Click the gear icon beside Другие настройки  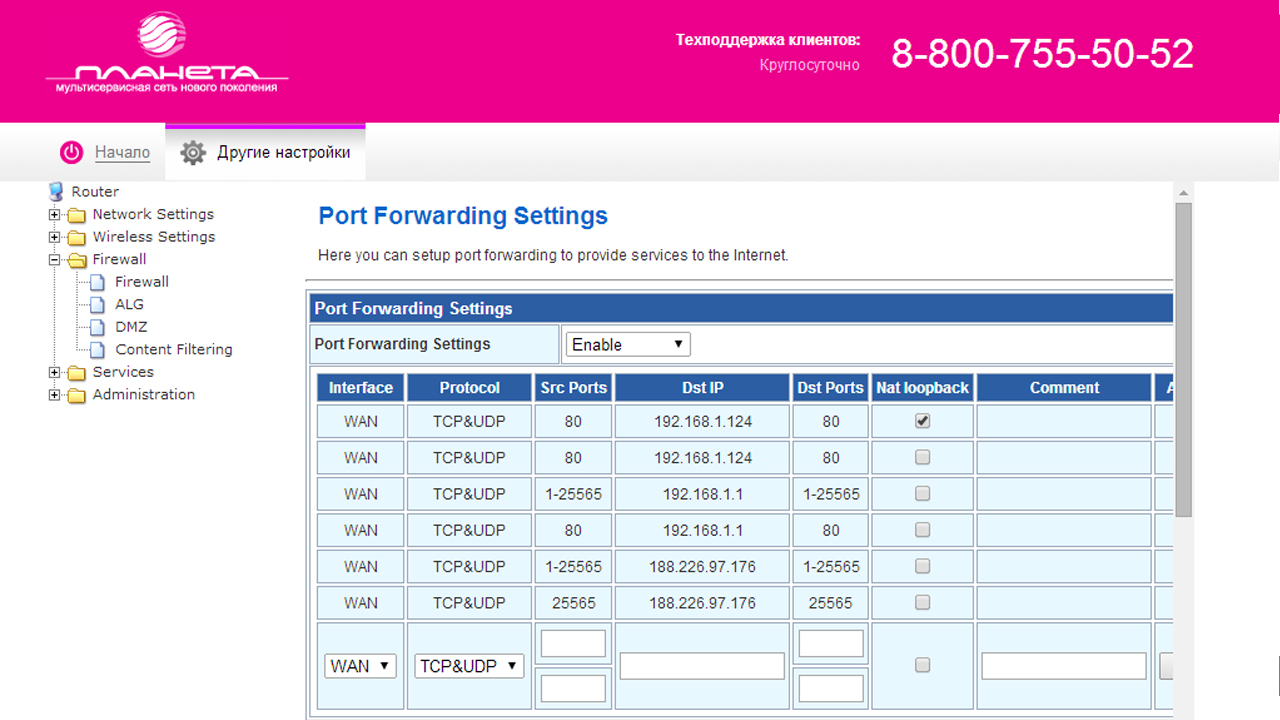click(193, 152)
